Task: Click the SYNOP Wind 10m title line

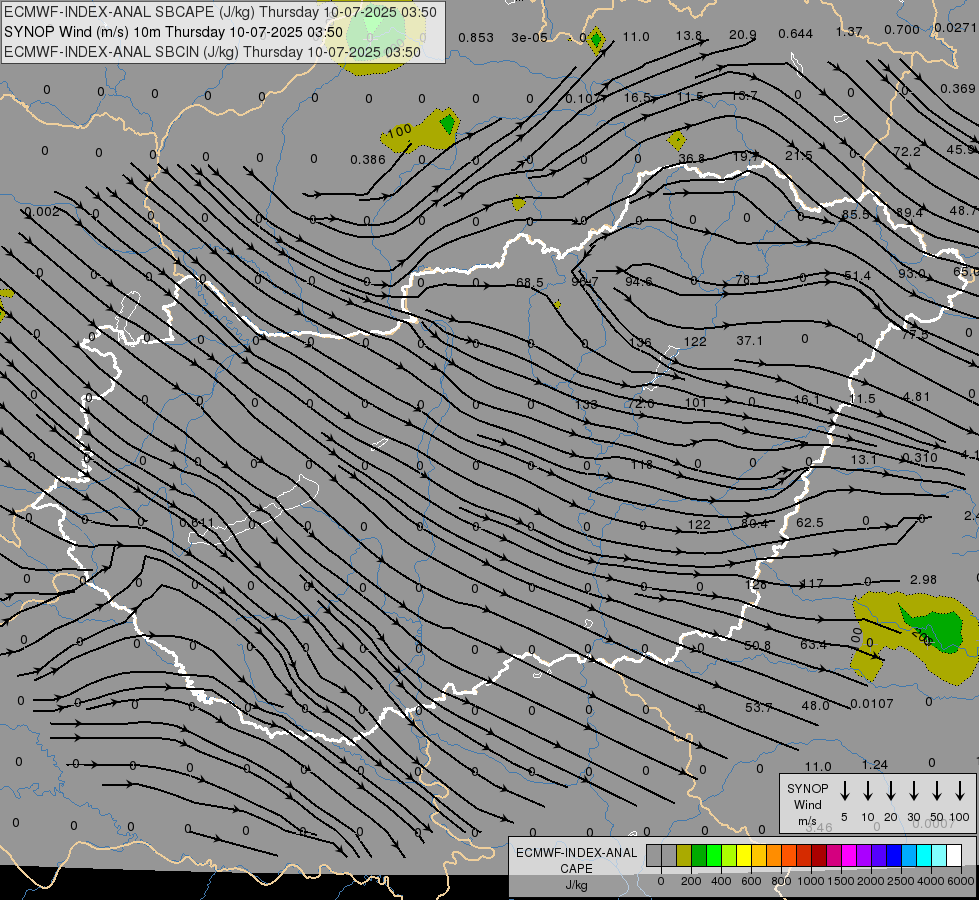Action: pos(173,32)
